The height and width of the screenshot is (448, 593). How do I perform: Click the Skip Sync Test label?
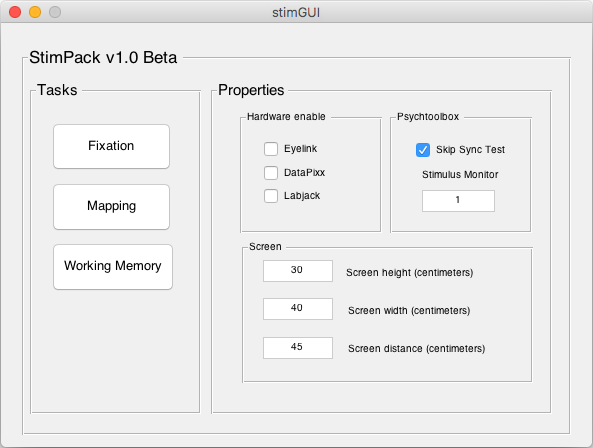pos(470,150)
